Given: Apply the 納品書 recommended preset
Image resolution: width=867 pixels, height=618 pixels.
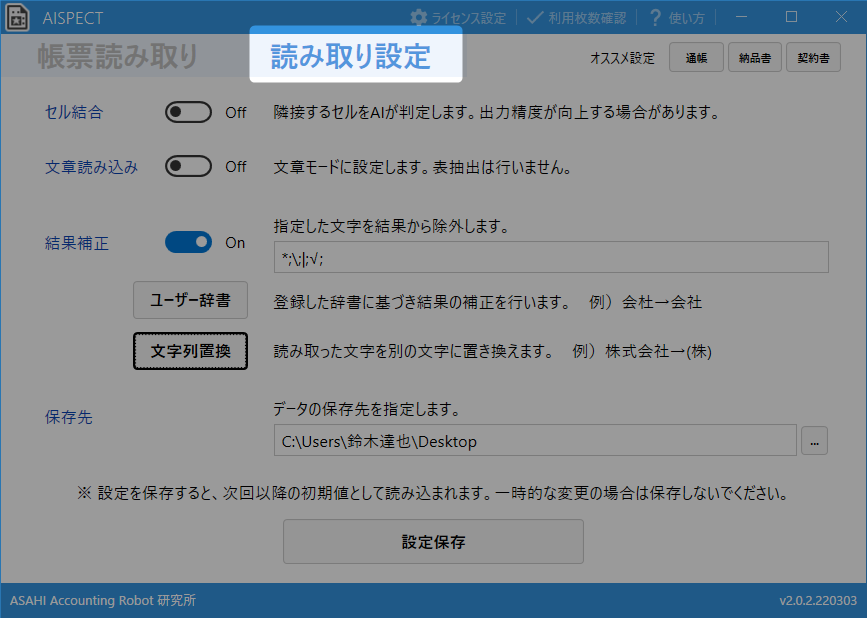Looking at the screenshot, I should coord(755,59).
